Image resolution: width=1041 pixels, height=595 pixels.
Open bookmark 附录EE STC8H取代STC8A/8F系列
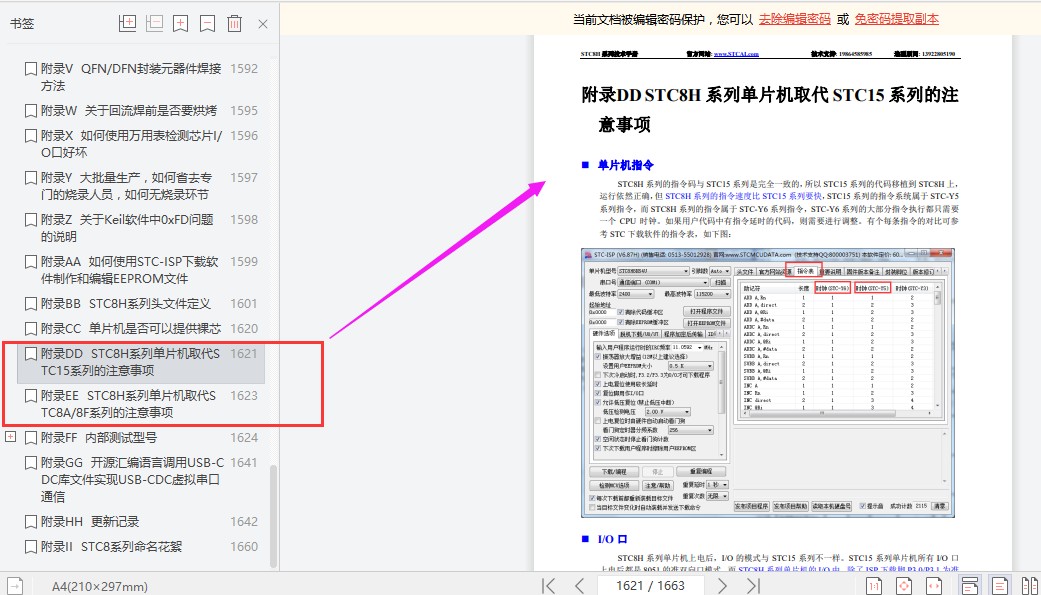click(128, 404)
